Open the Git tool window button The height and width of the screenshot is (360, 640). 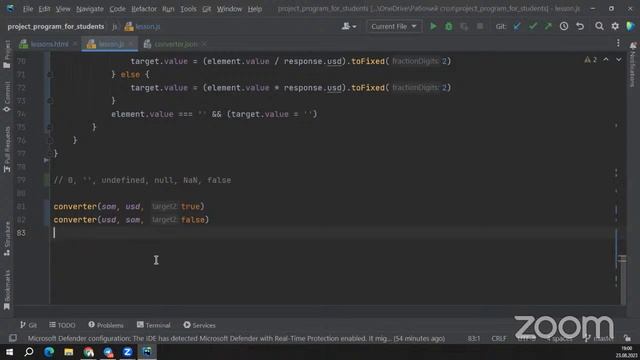pyautogui.click(x=28, y=325)
